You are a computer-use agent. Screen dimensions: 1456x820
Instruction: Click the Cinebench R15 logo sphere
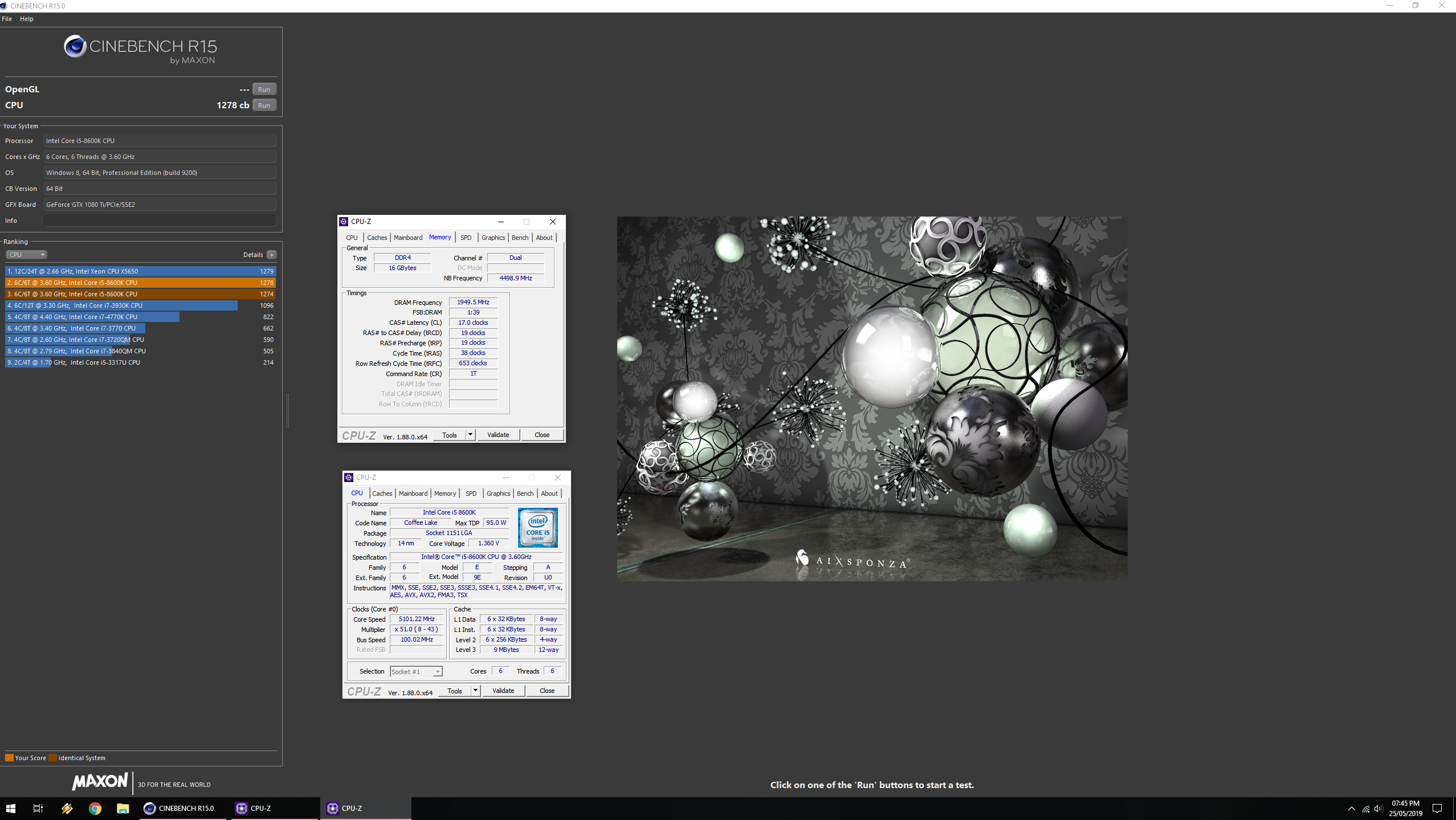[x=75, y=47]
